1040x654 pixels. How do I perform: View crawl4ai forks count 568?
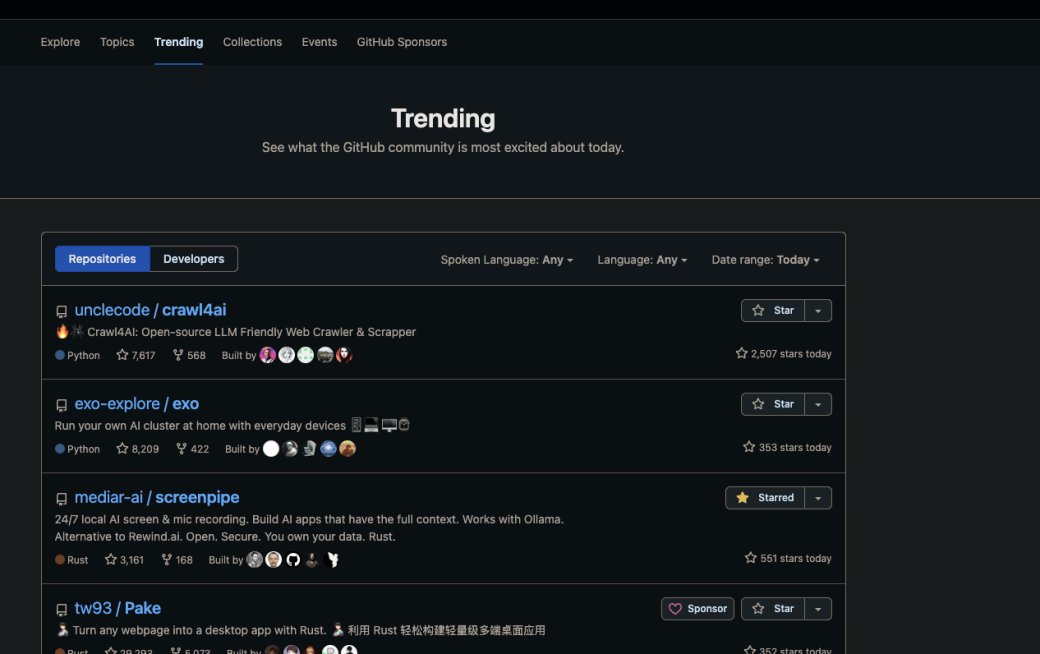point(189,355)
